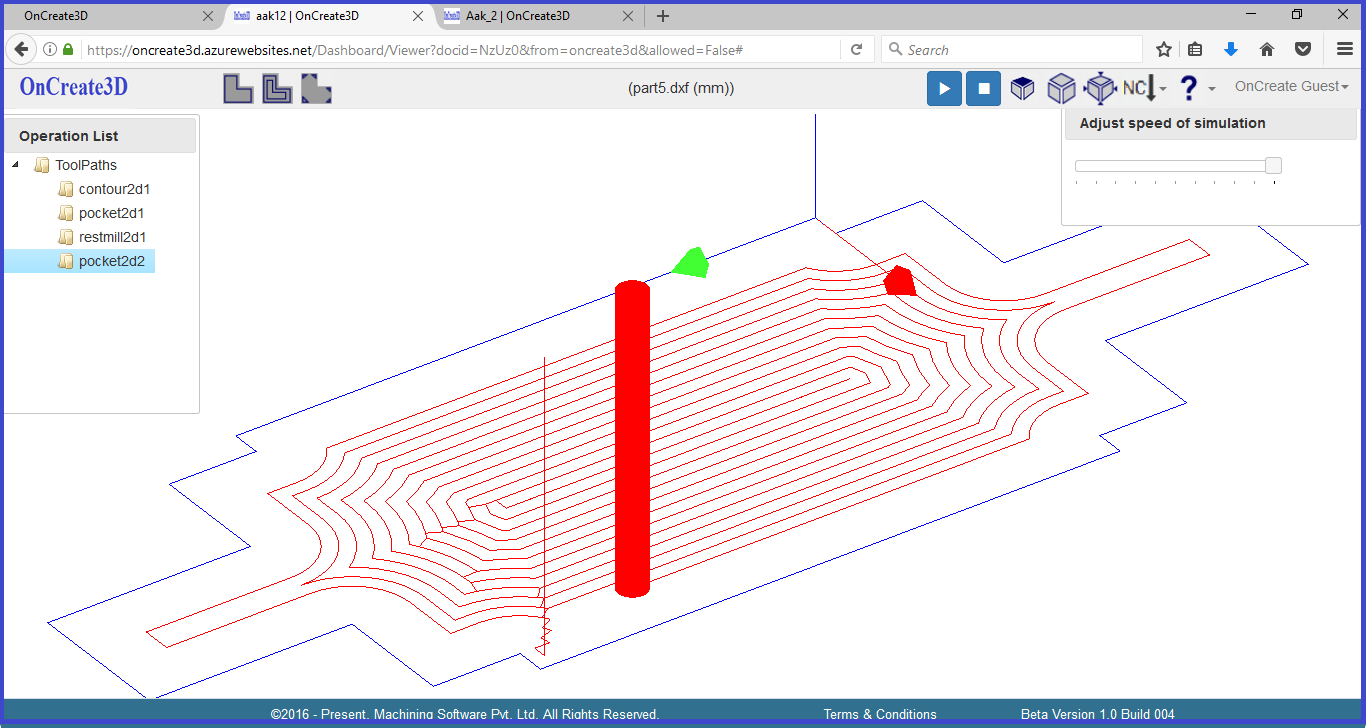This screenshot has height=728, width=1366.
Task: Click the OnCreate3D logo link
Action: (x=74, y=87)
